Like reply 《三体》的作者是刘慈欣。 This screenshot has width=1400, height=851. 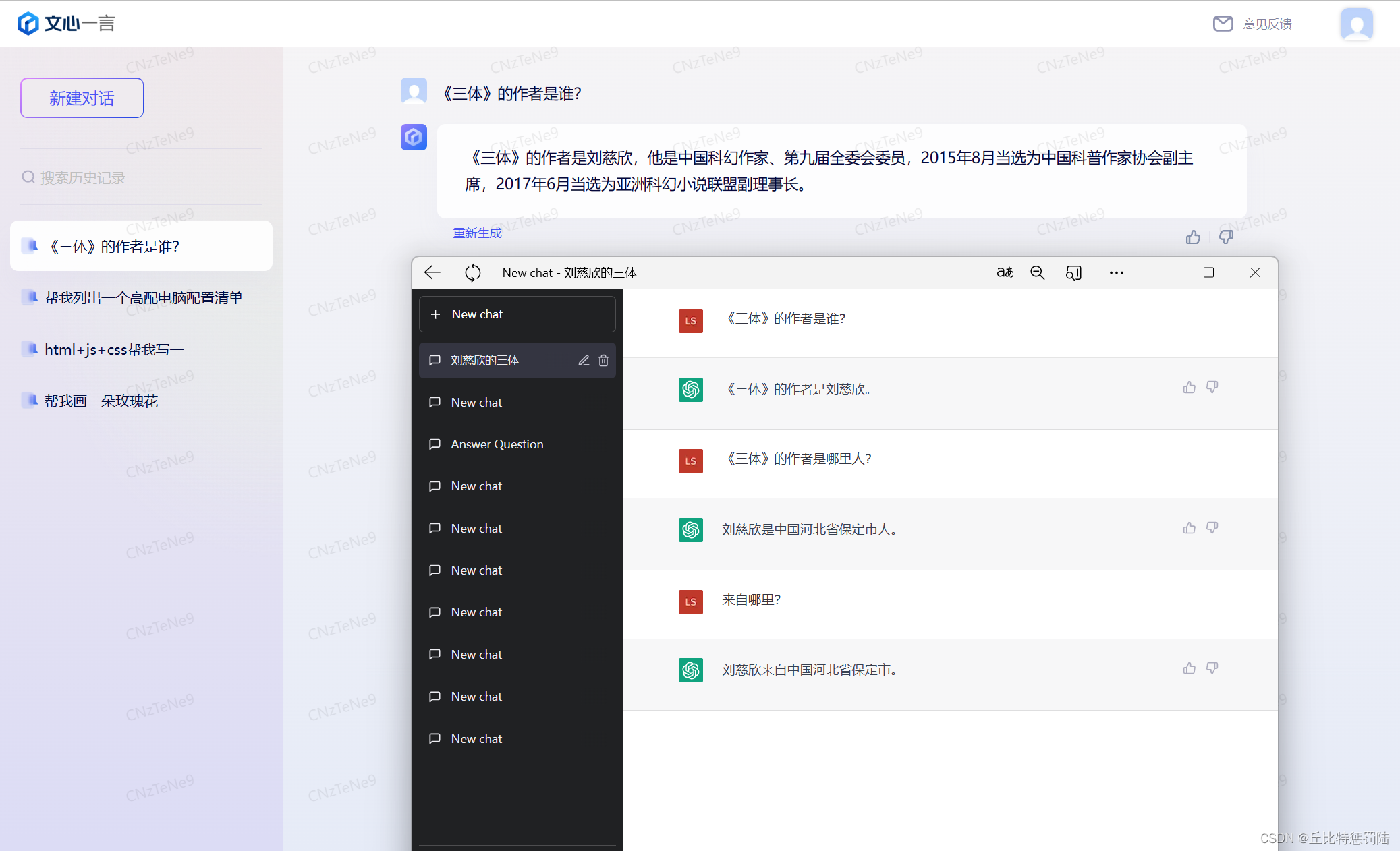(1189, 387)
